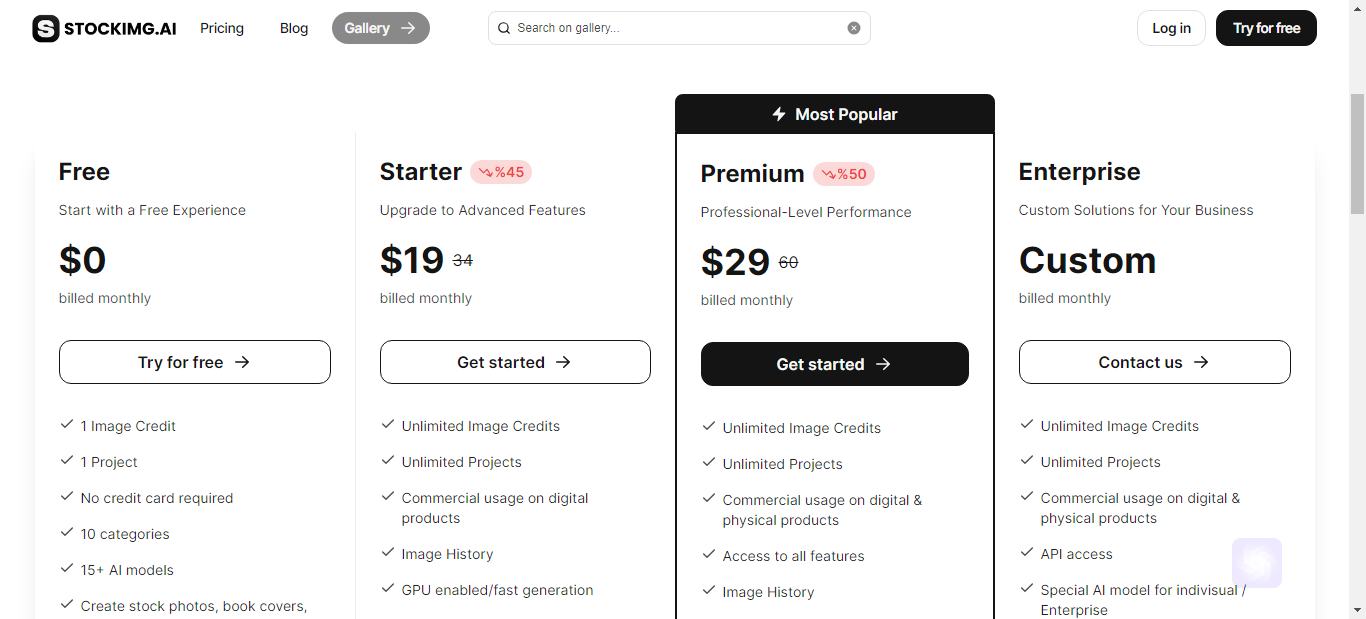The height and width of the screenshot is (619, 1366).
Task: Open the Pricing menu item
Action: pos(222,28)
